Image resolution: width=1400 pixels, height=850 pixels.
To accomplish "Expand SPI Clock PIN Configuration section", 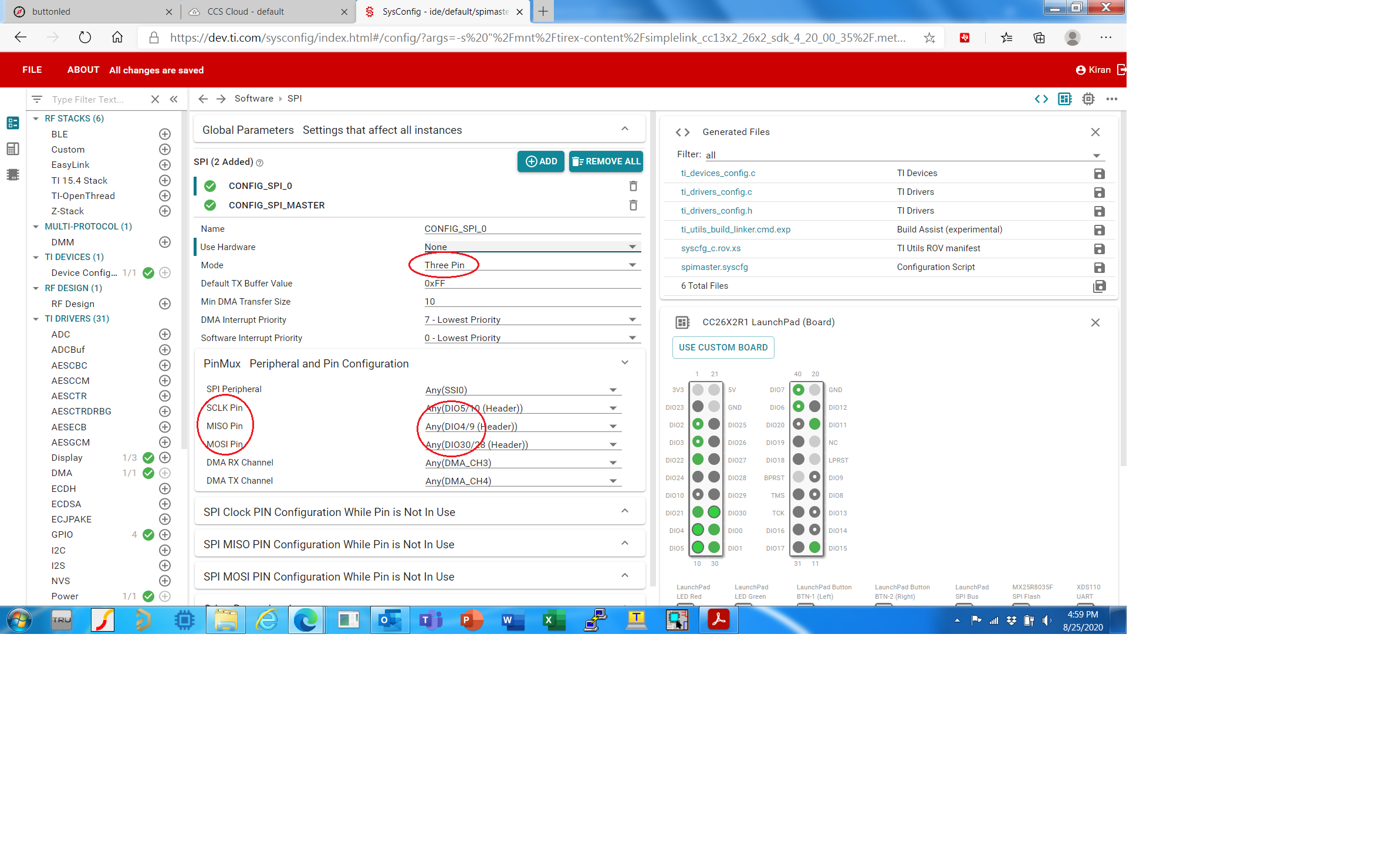I will pyautogui.click(x=625, y=512).
